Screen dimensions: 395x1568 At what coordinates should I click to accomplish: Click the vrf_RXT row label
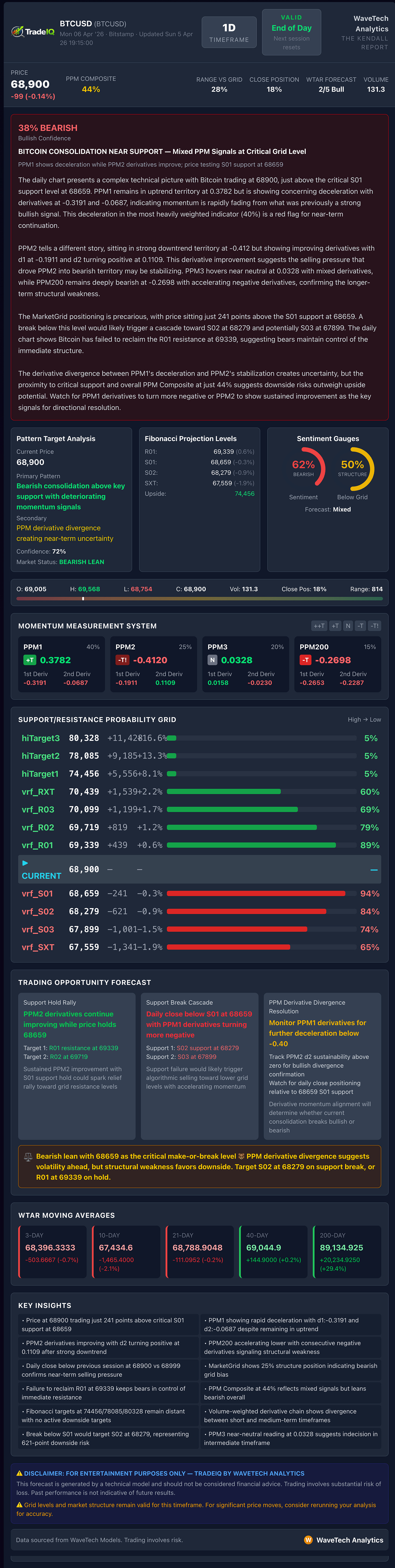(38, 792)
